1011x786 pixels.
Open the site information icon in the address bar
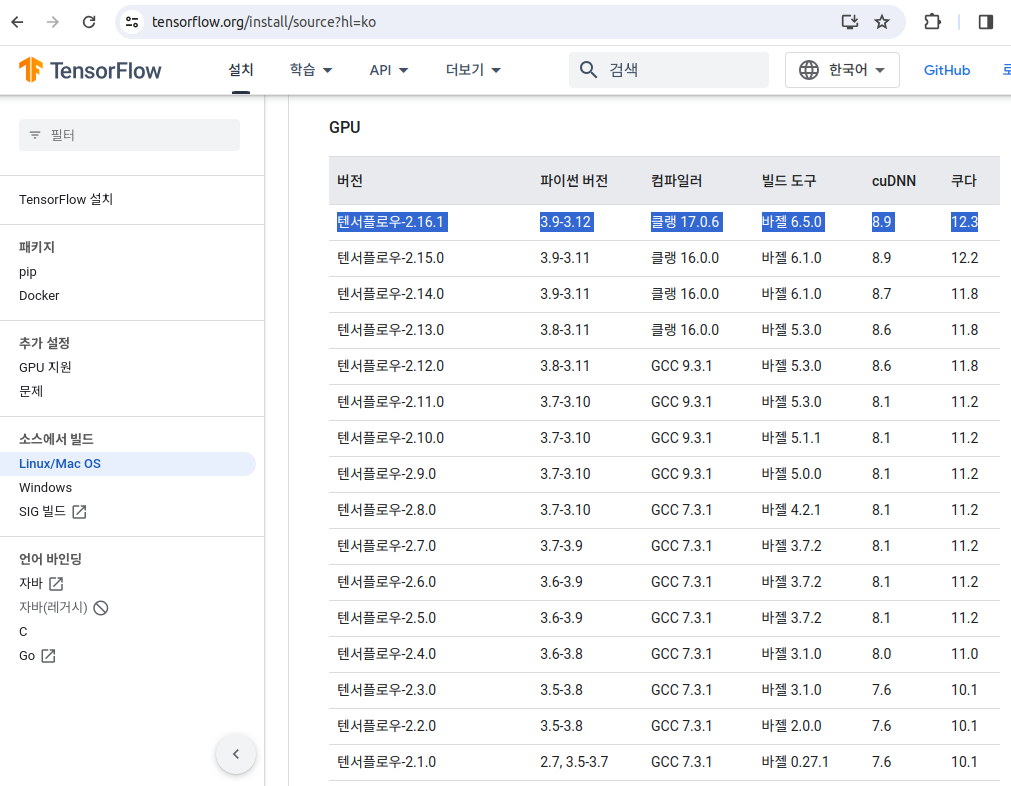[132, 22]
